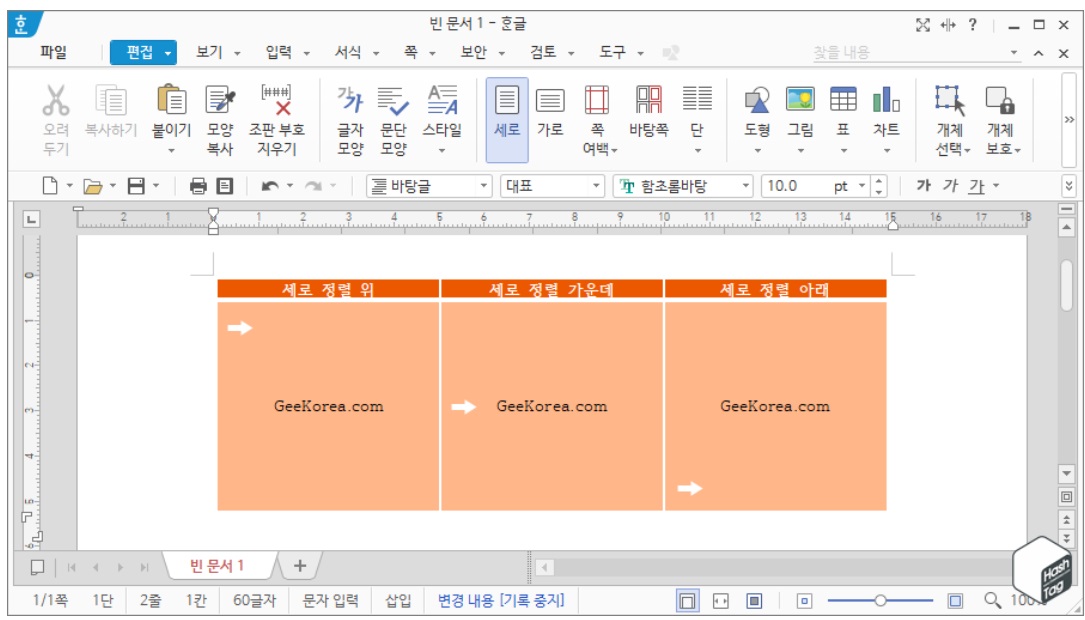Click the Copy (복사하기) icon
1085x620 pixels.
click(x=111, y=100)
